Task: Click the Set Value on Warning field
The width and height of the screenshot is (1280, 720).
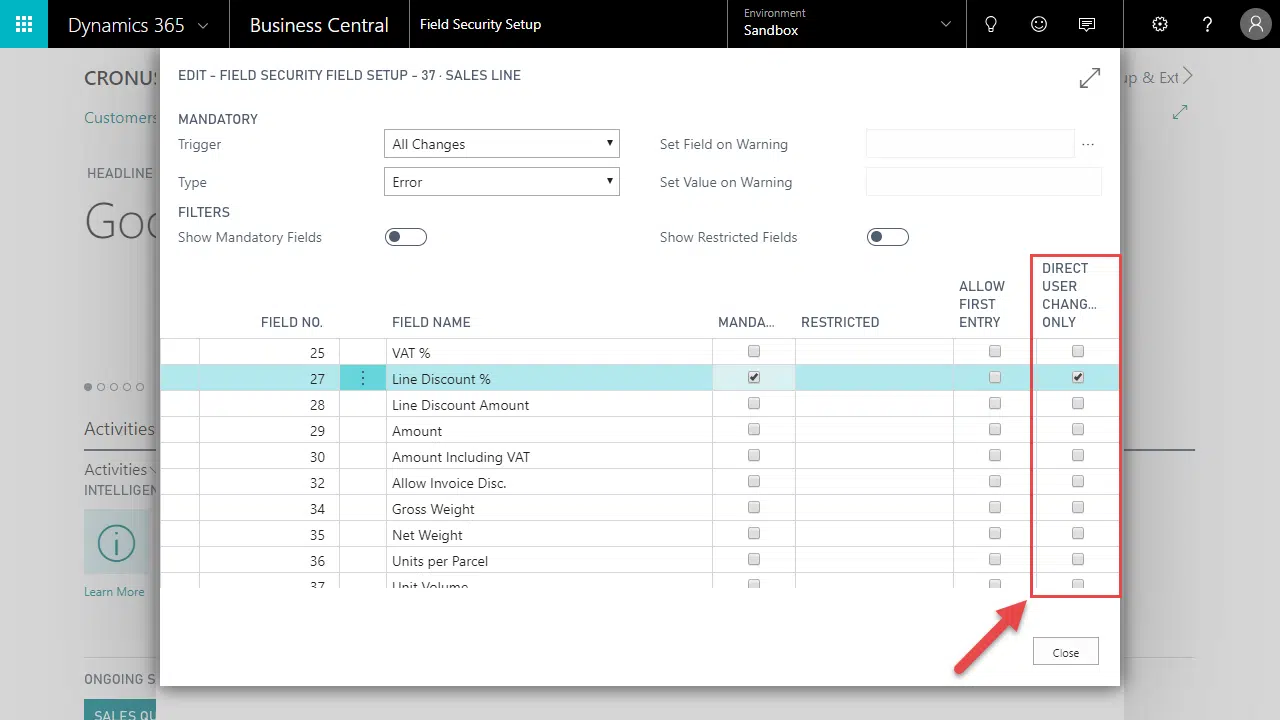Action: [983, 182]
